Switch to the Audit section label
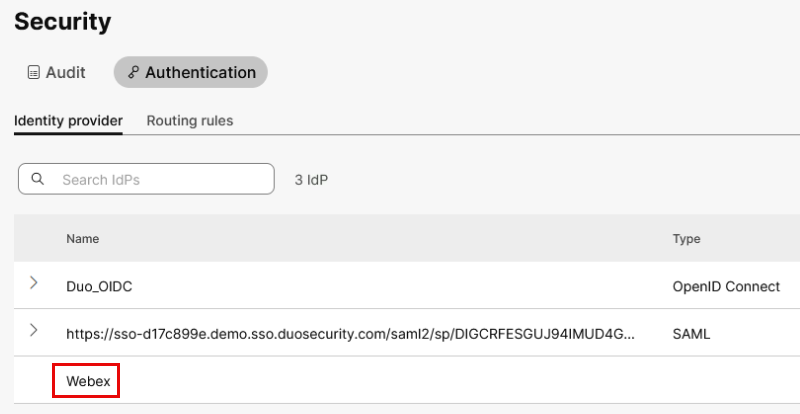Image resolution: width=800 pixels, height=414 pixels. click(x=66, y=73)
